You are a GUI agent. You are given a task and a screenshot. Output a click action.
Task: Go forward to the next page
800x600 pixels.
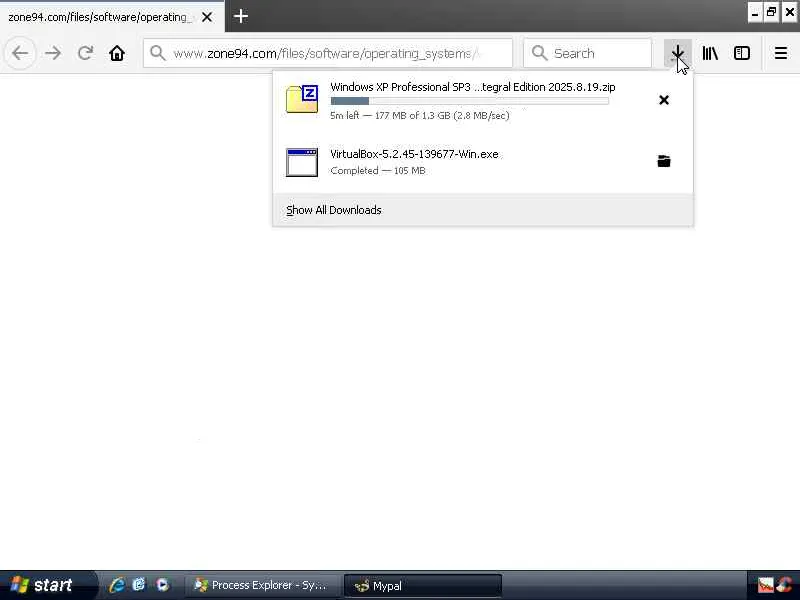click(53, 53)
